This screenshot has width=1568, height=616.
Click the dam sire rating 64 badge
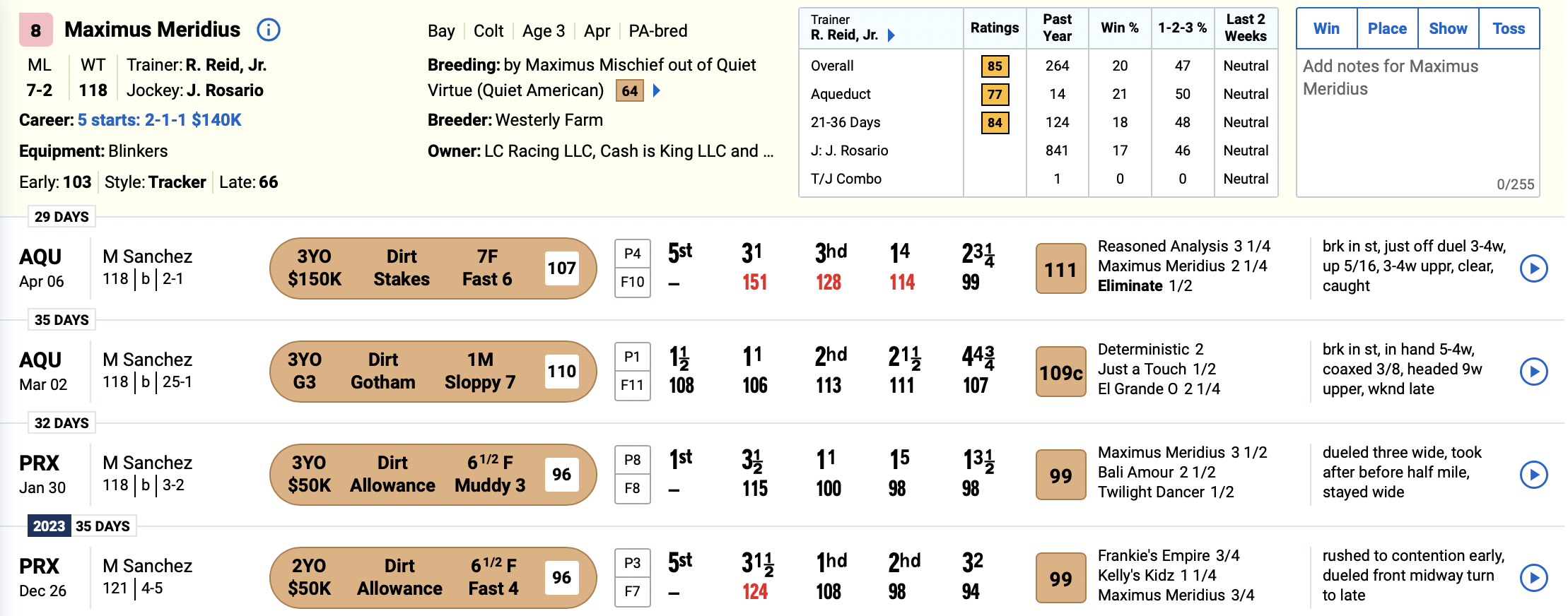[630, 90]
